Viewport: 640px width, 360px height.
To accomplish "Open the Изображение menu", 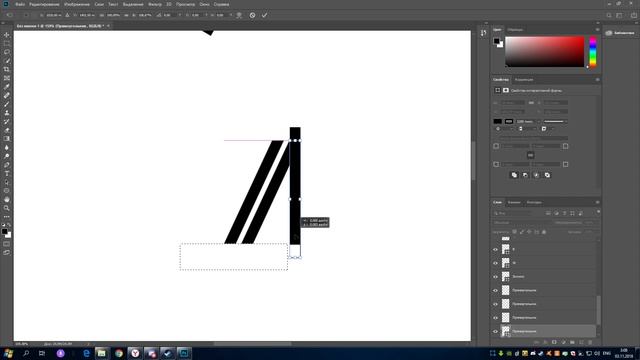I will [x=77, y=4].
